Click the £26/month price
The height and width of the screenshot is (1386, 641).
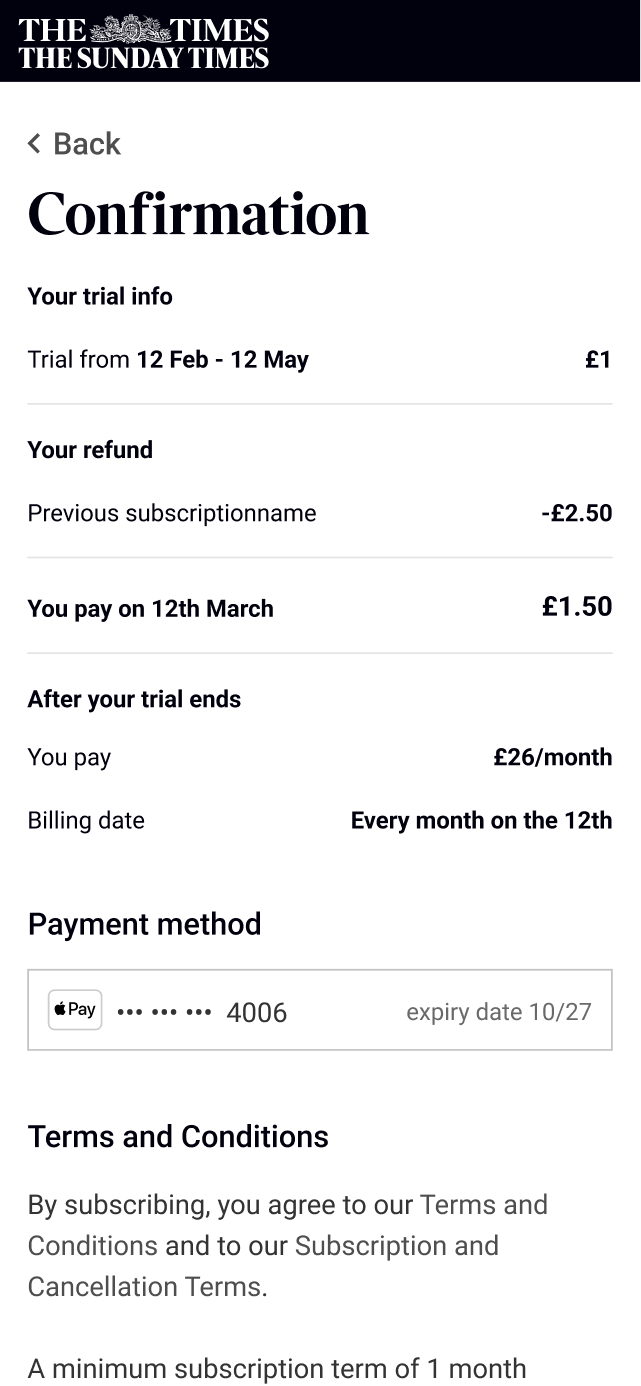click(x=552, y=757)
